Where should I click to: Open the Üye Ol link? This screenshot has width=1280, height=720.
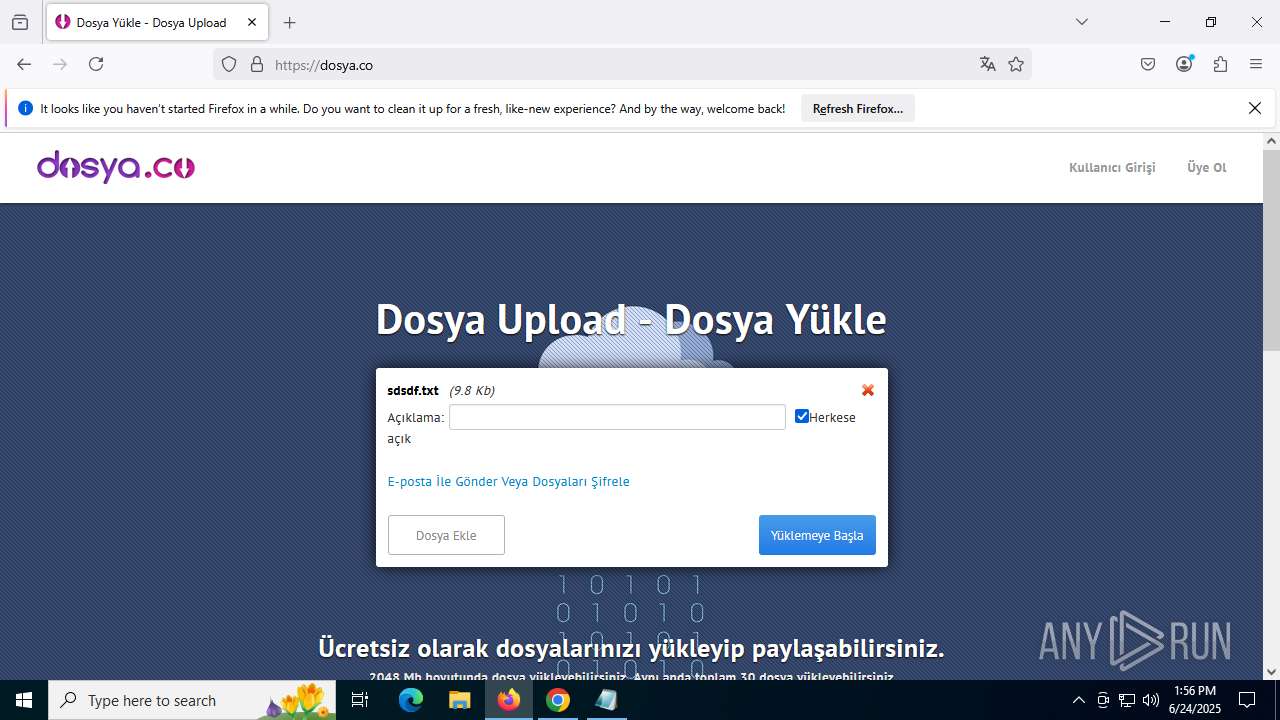1207,168
